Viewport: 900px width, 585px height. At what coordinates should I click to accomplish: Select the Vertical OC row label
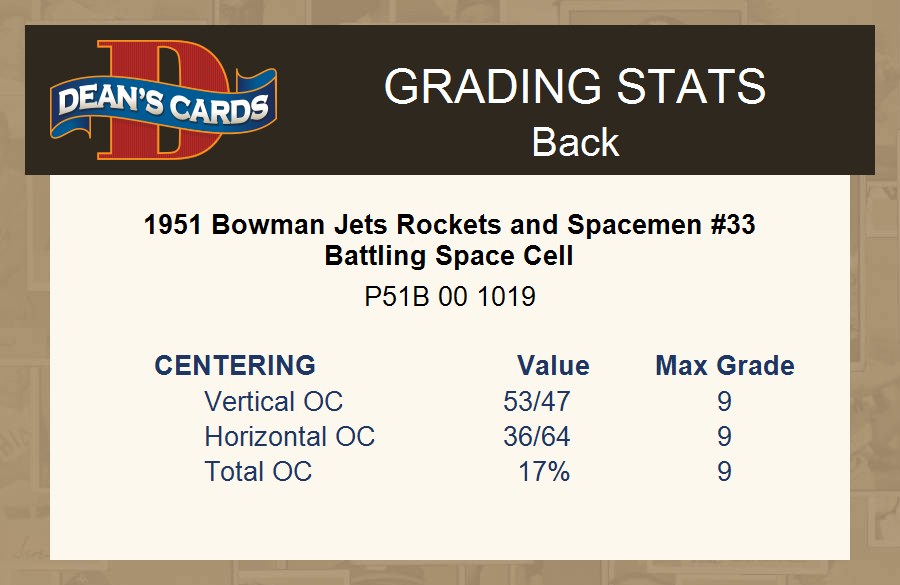click(273, 402)
